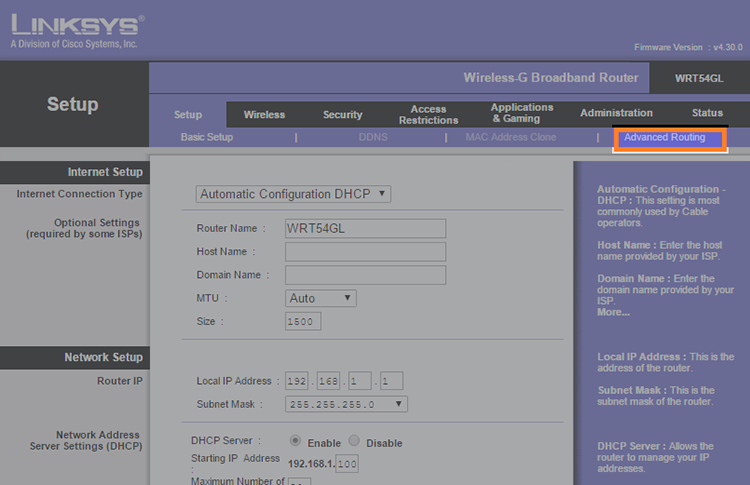750x485 pixels.
Task: Select MAC Address Clone sub-tab
Action: [511, 137]
